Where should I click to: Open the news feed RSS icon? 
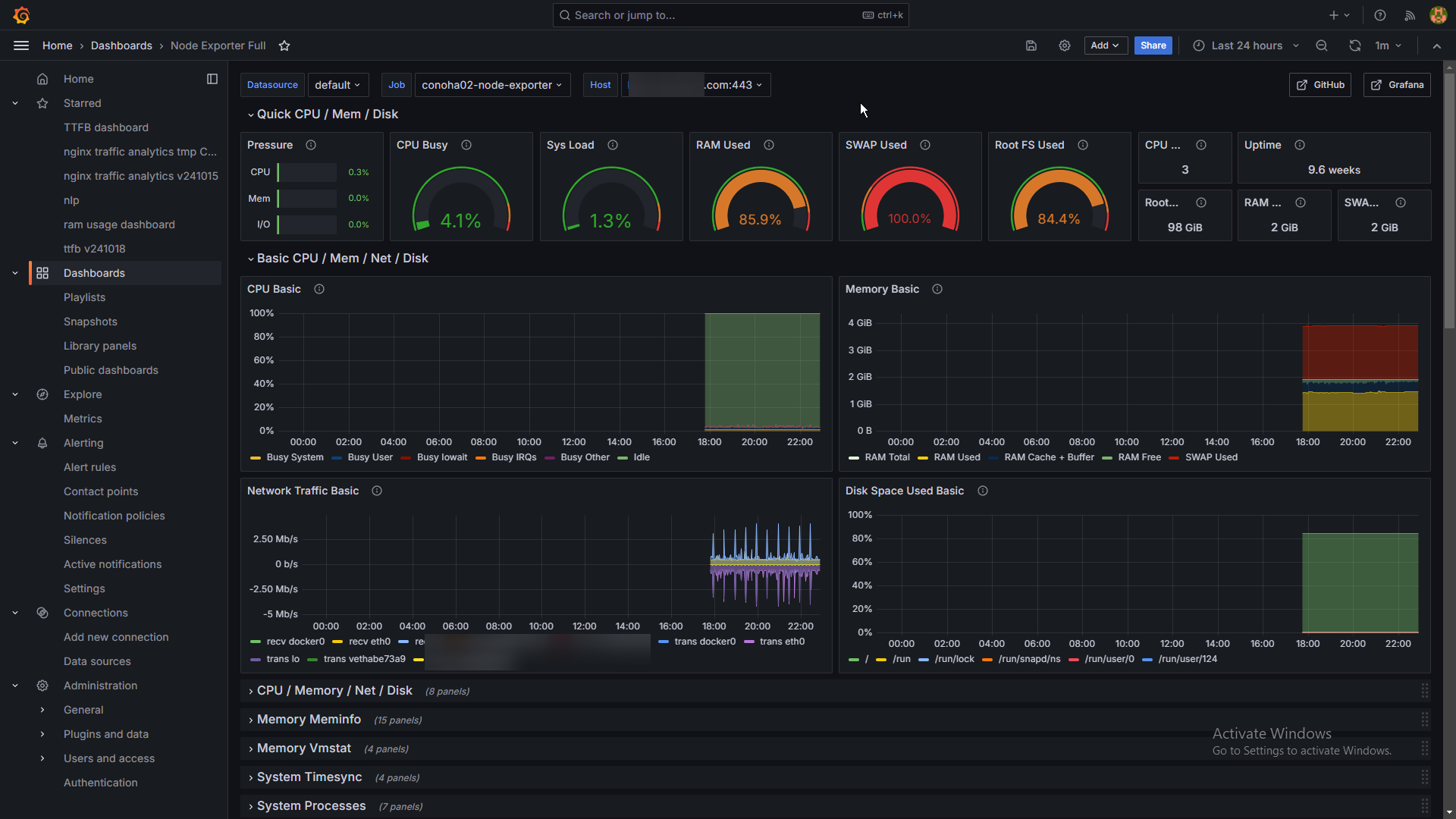click(x=1410, y=15)
